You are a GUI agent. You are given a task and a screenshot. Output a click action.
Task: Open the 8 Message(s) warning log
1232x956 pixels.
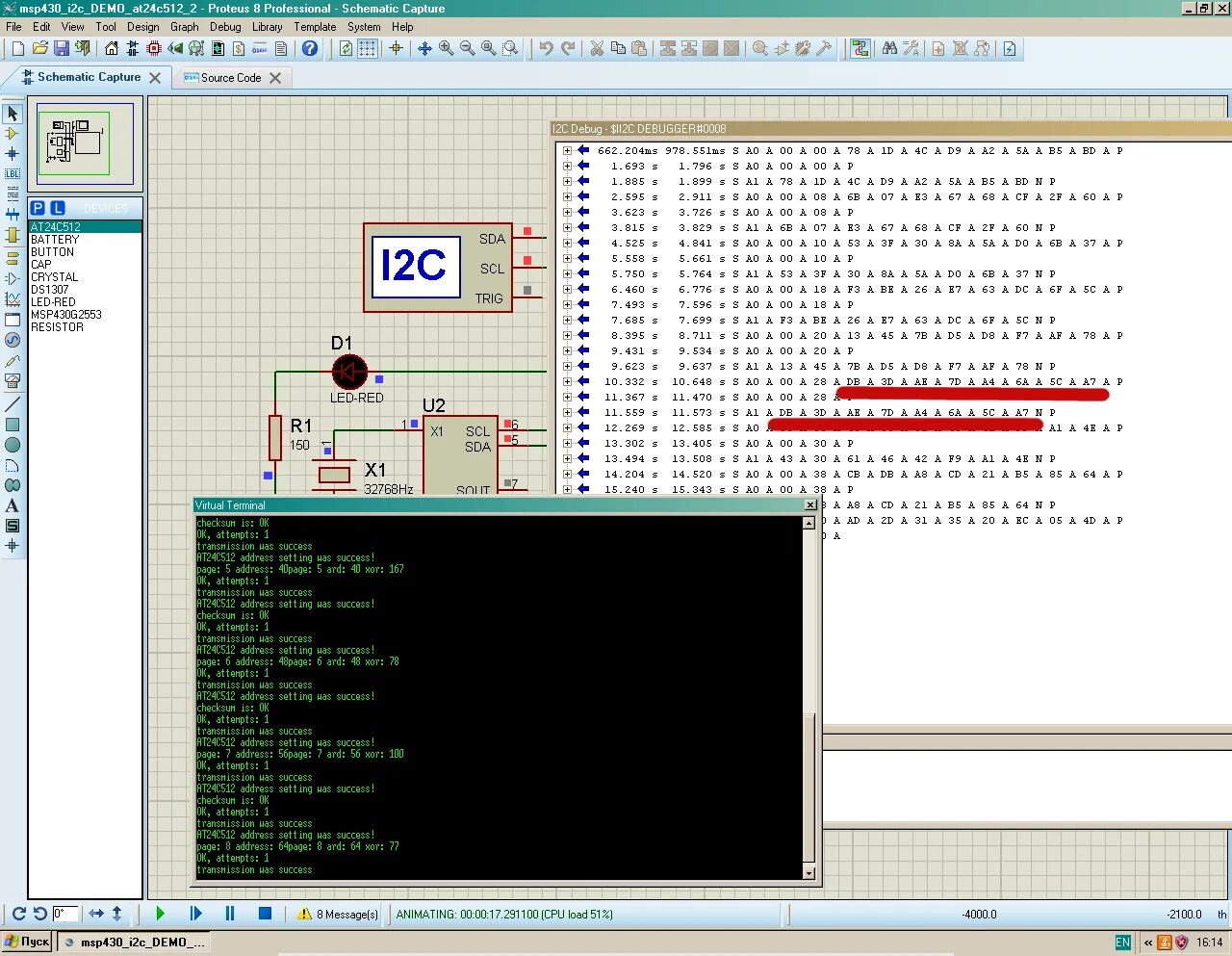pos(338,915)
